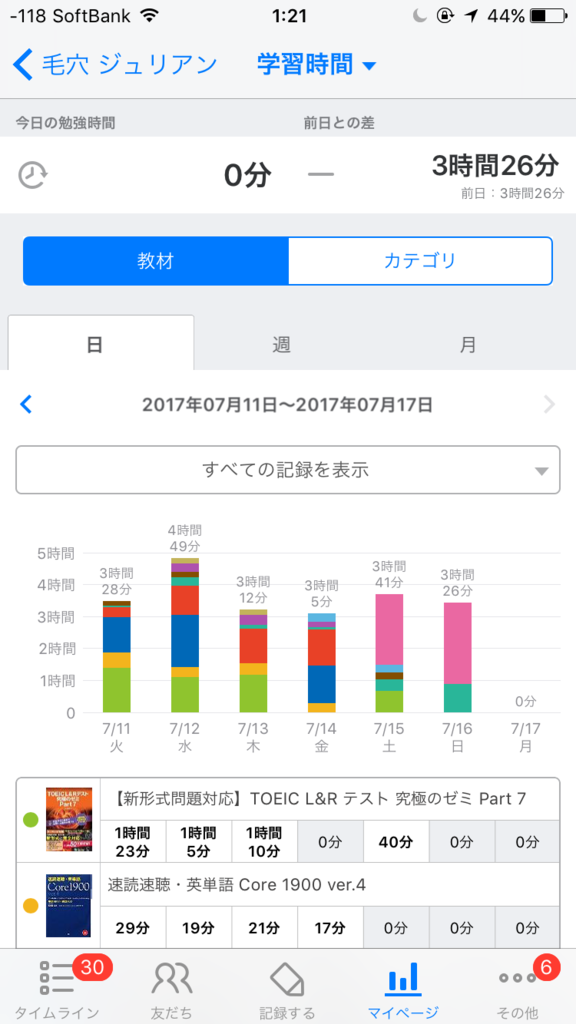Viewport: 576px width, 1024px height.
Task: Open the すべての記録を表示 dropdown
Action: 288,470
